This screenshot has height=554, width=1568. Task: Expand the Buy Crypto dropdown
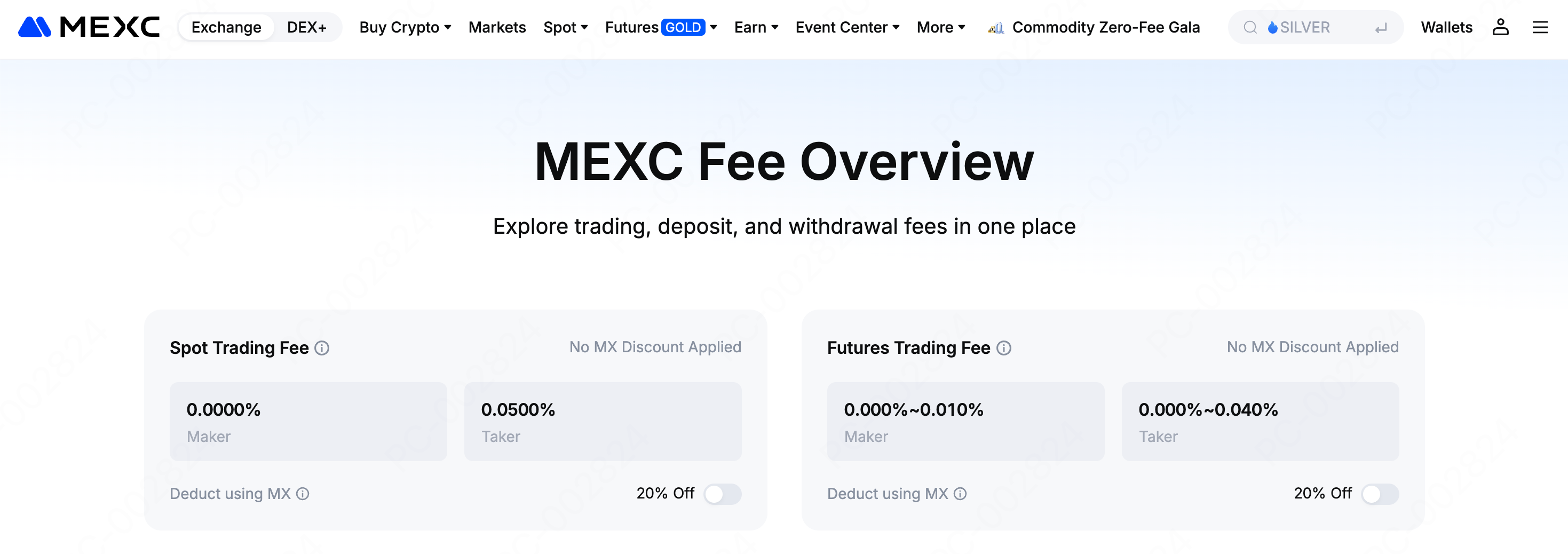405,27
